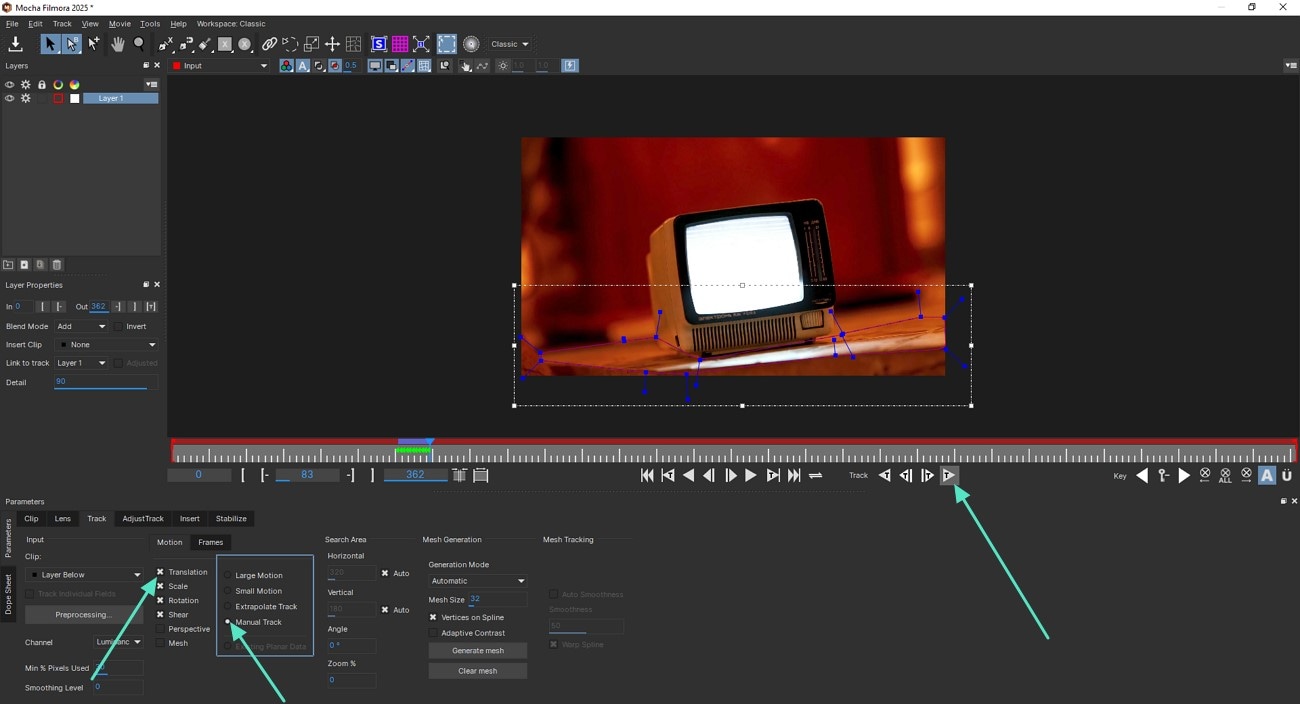Click the Join Layers link icon
This screenshot has width=1300, height=704.
click(x=269, y=44)
